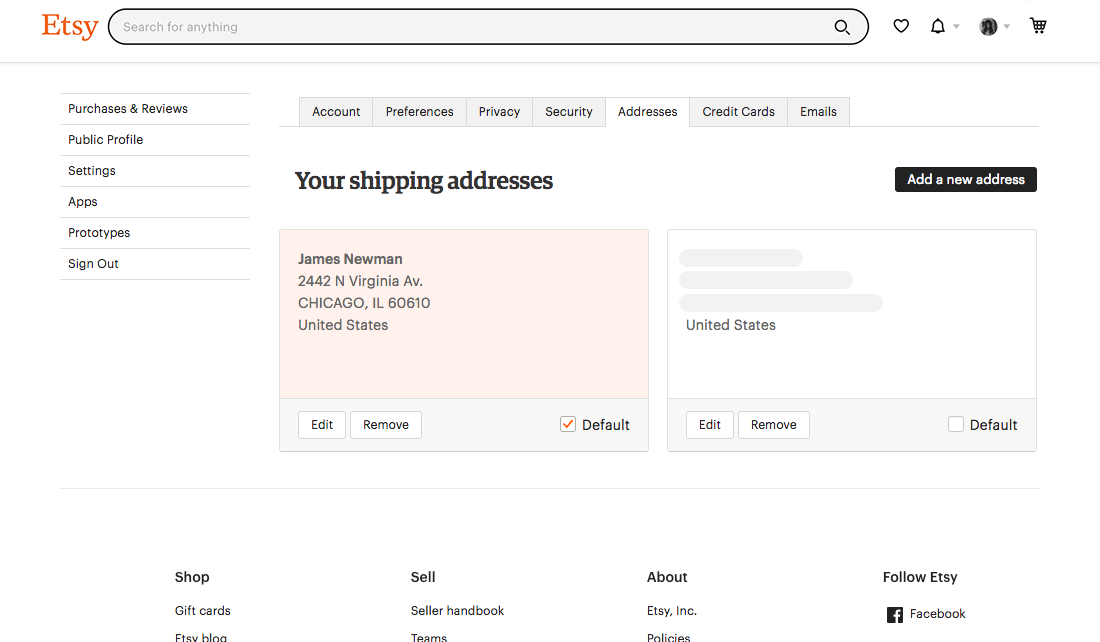Open the Privacy tab

point(499,111)
